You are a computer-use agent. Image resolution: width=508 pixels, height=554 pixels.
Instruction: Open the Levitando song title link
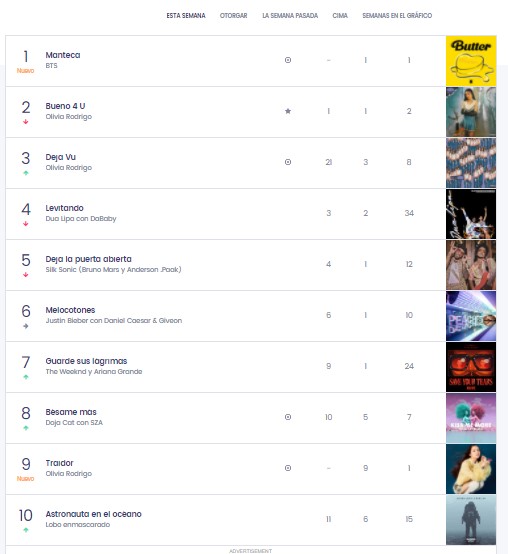64,208
